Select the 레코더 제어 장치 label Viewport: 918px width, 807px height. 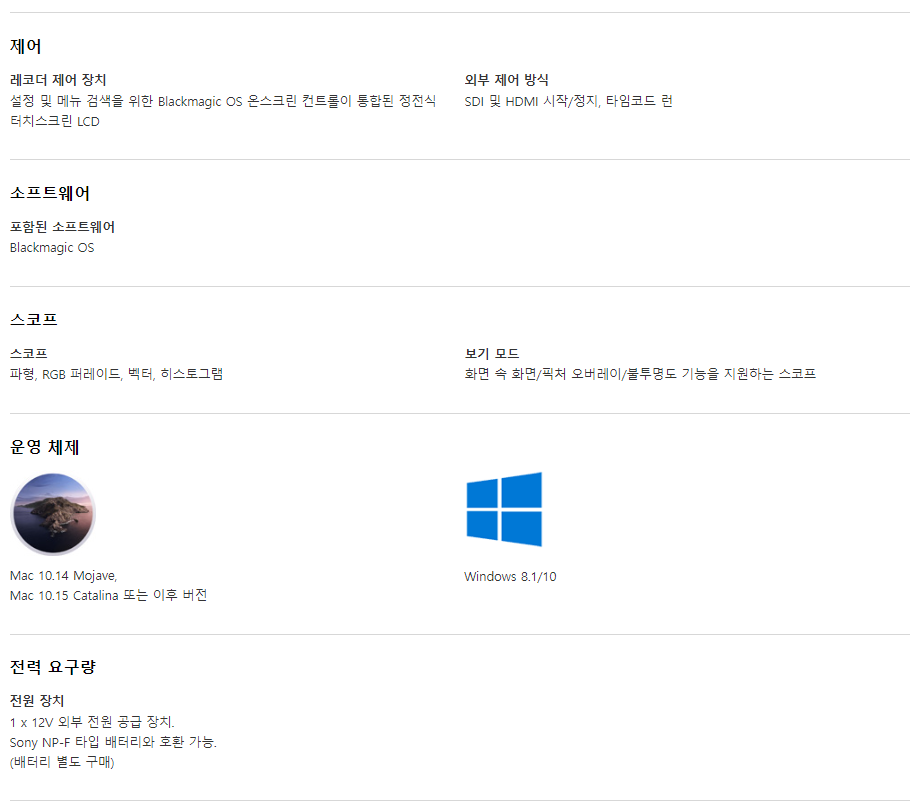pyautogui.click(x=58, y=80)
